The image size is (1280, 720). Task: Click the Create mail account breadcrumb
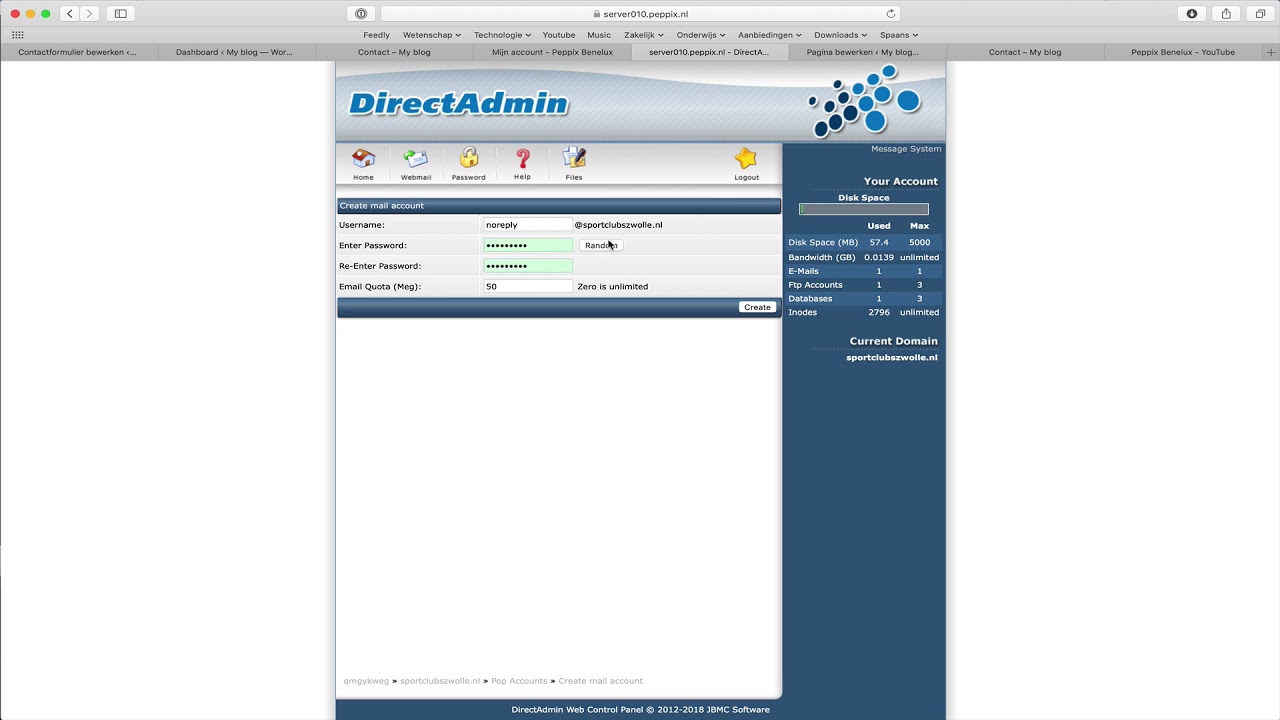tap(600, 681)
